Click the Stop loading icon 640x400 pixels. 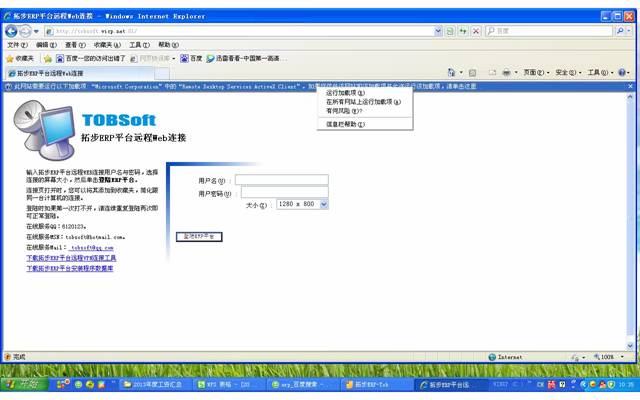click(475, 31)
